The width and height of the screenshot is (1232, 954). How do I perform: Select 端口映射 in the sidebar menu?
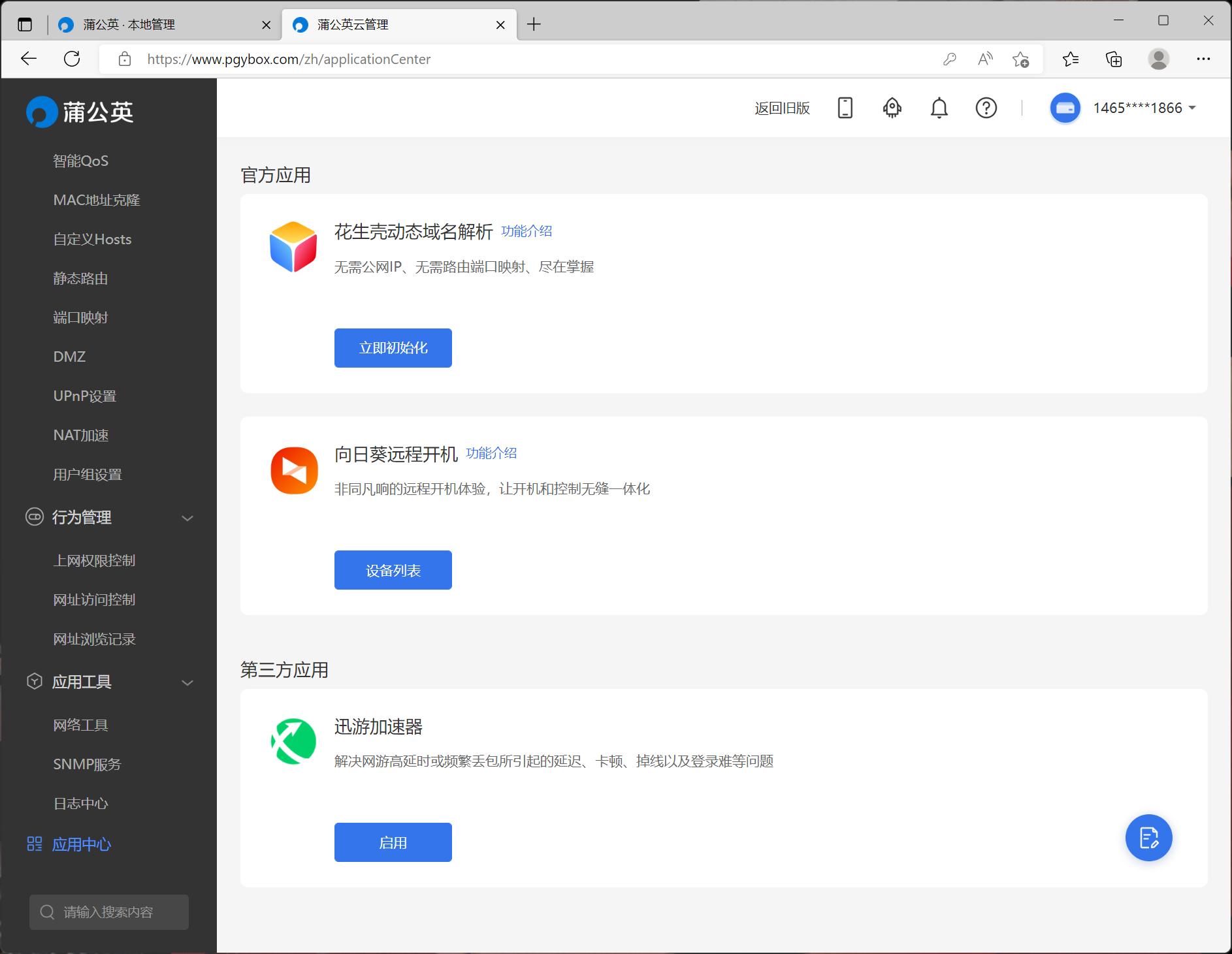click(x=81, y=317)
